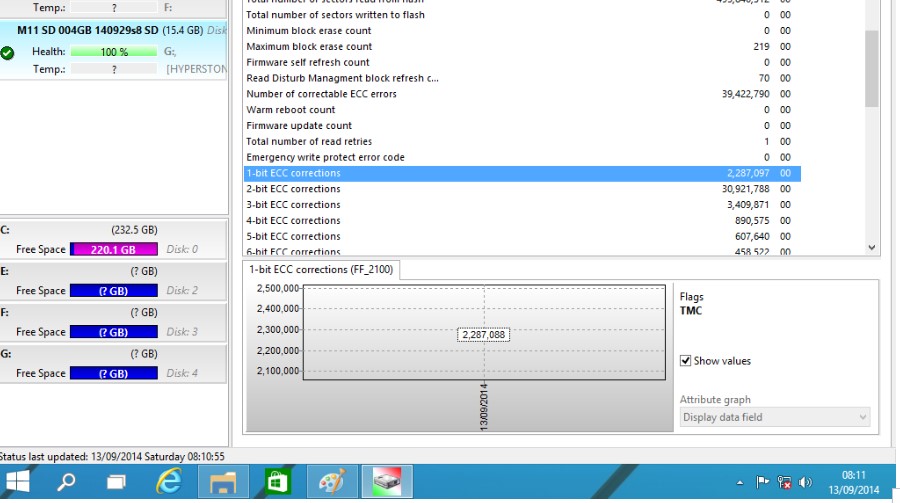900x503 pixels.
Task: Click the 13/09/2014 graph date label
Action: coord(484,408)
